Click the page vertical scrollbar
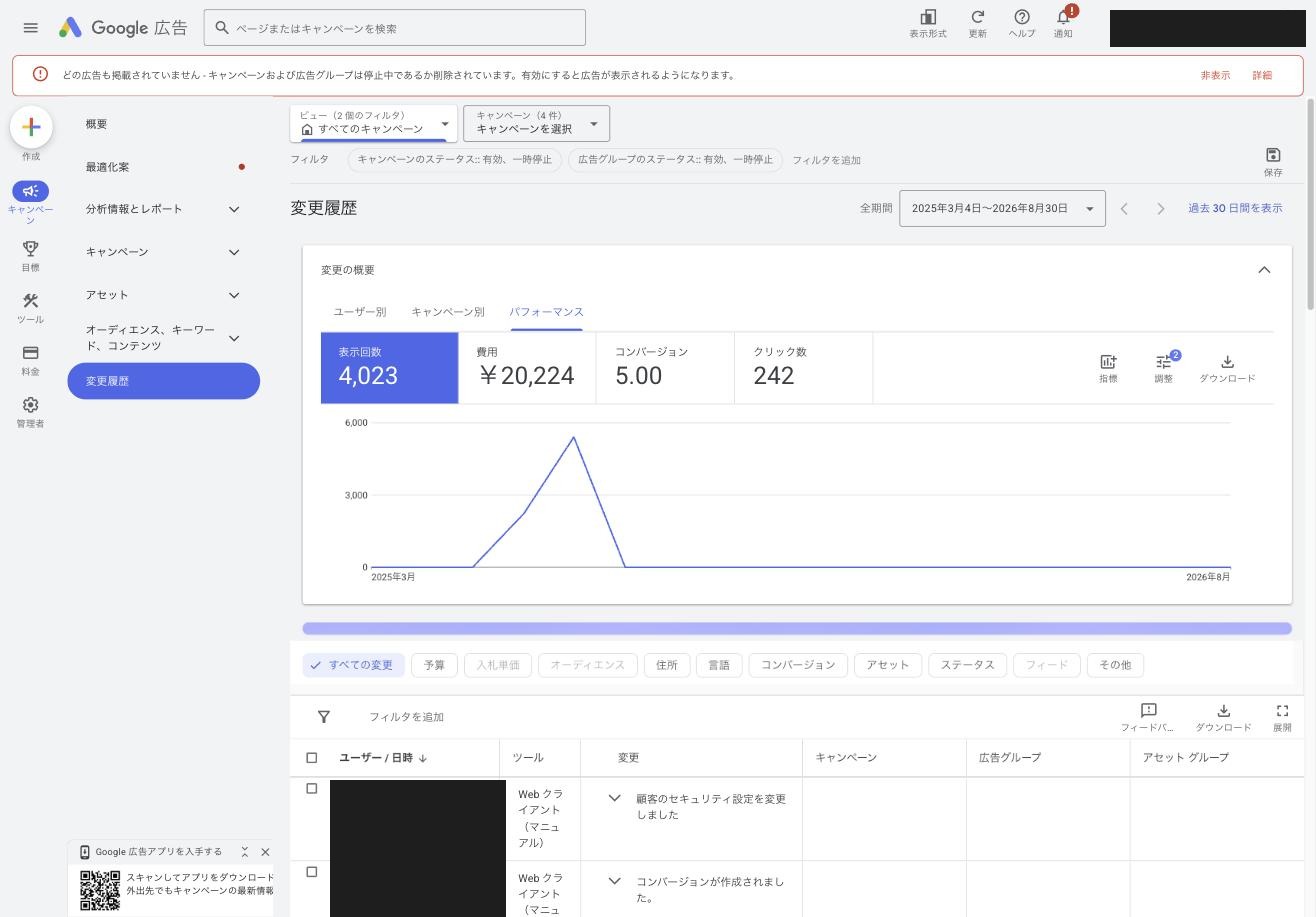This screenshot has width=1316, height=917. [x=1310, y=203]
